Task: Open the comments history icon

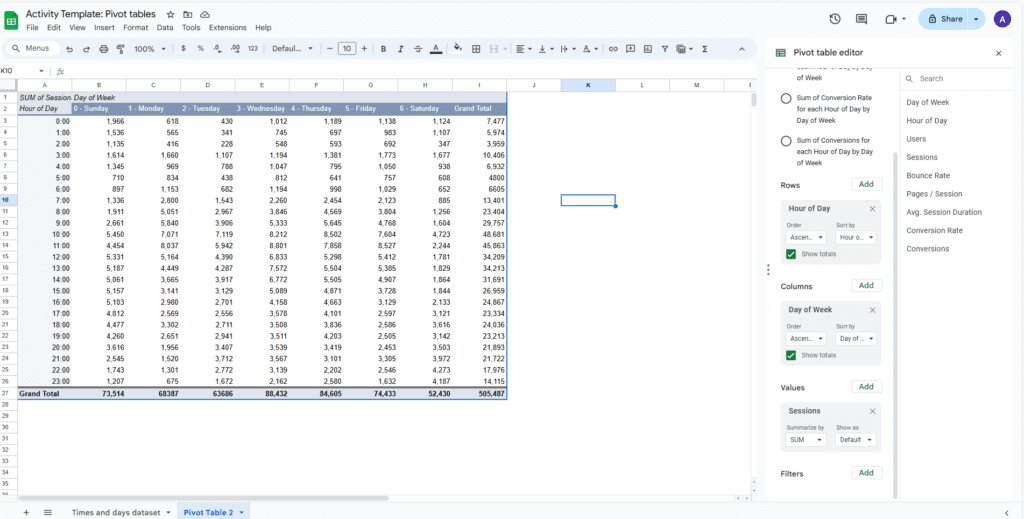Action: coord(861,19)
